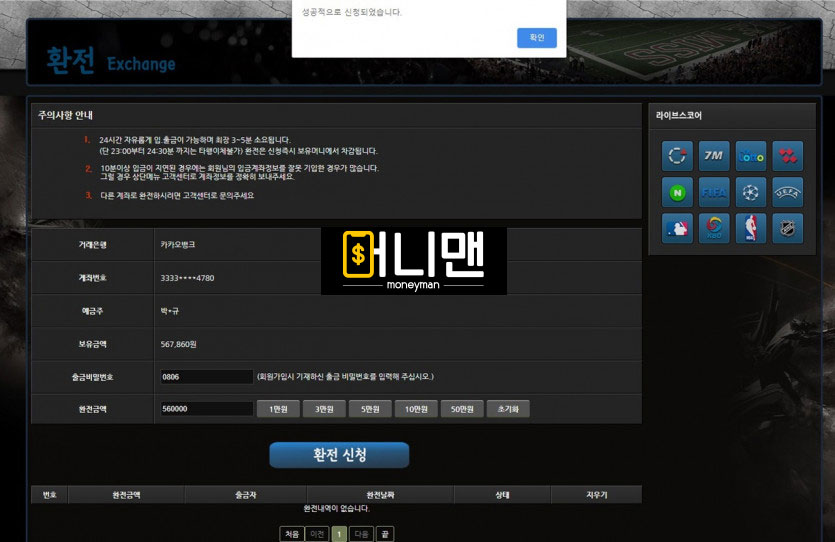Click the 환전 신청 submit button

(339, 455)
